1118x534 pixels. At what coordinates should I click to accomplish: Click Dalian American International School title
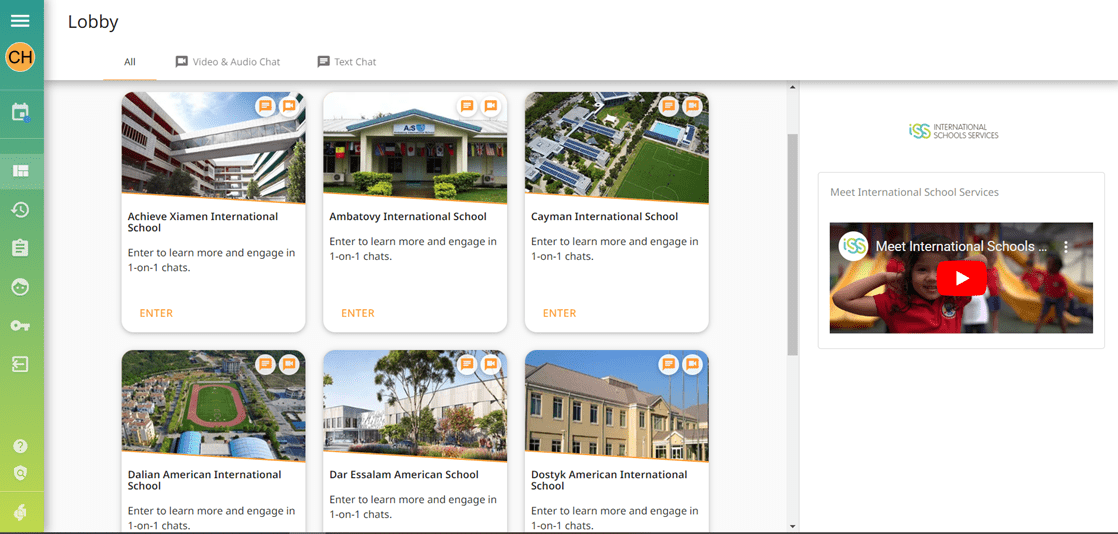[205, 481]
